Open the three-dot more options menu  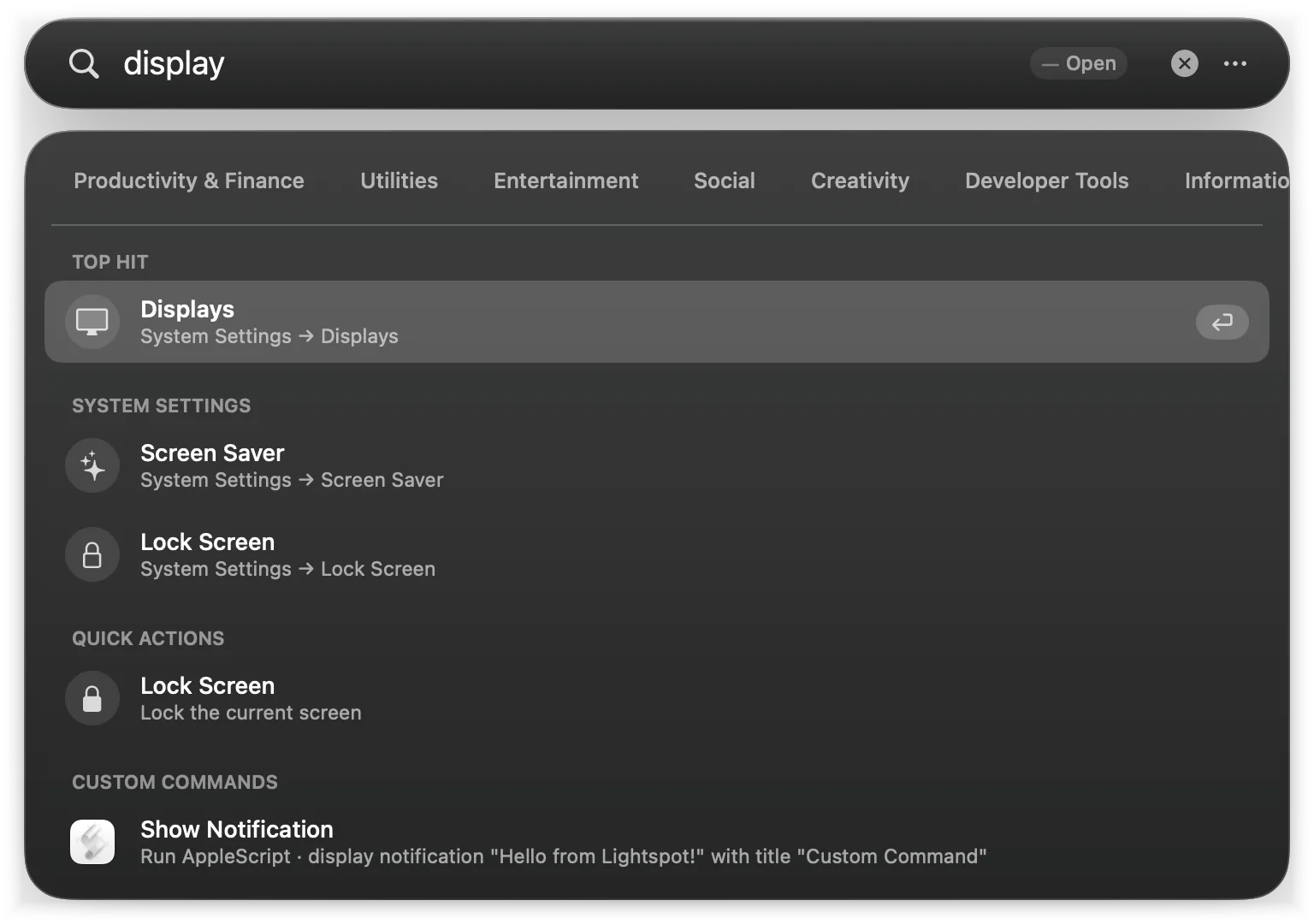click(1234, 63)
